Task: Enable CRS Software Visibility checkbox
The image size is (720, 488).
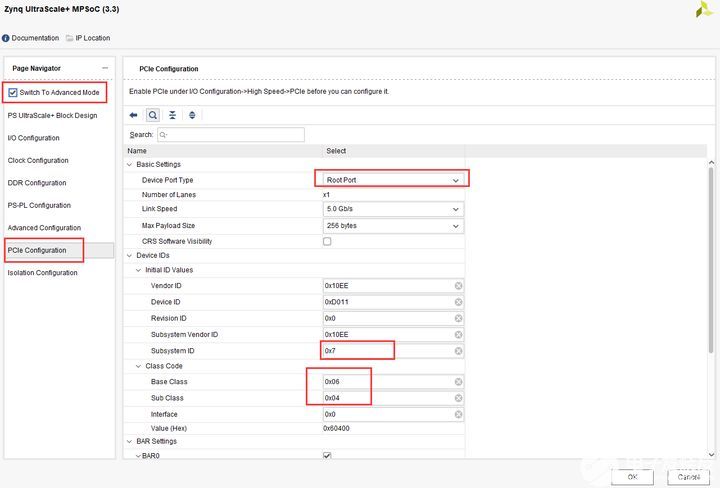Action: [327, 241]
